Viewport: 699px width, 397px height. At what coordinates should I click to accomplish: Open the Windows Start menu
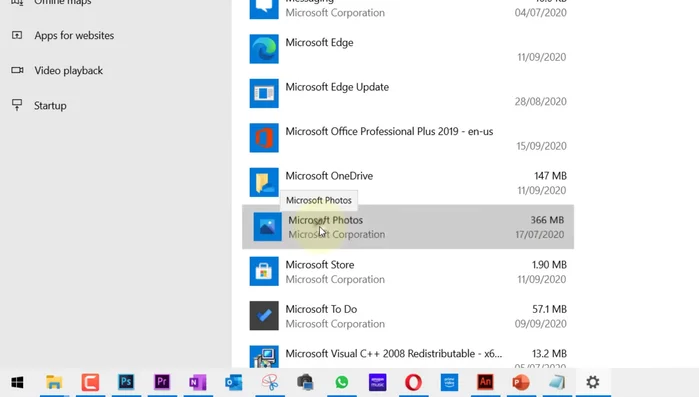coord(17,382)
